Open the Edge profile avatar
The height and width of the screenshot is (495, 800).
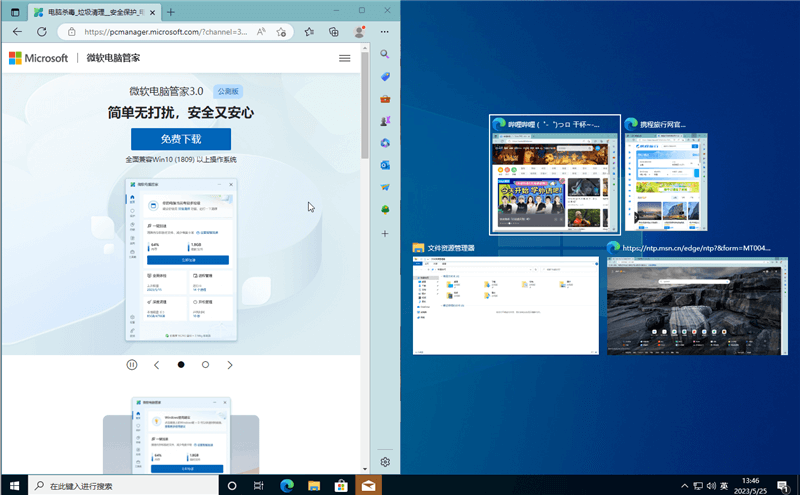pos(359,32)
